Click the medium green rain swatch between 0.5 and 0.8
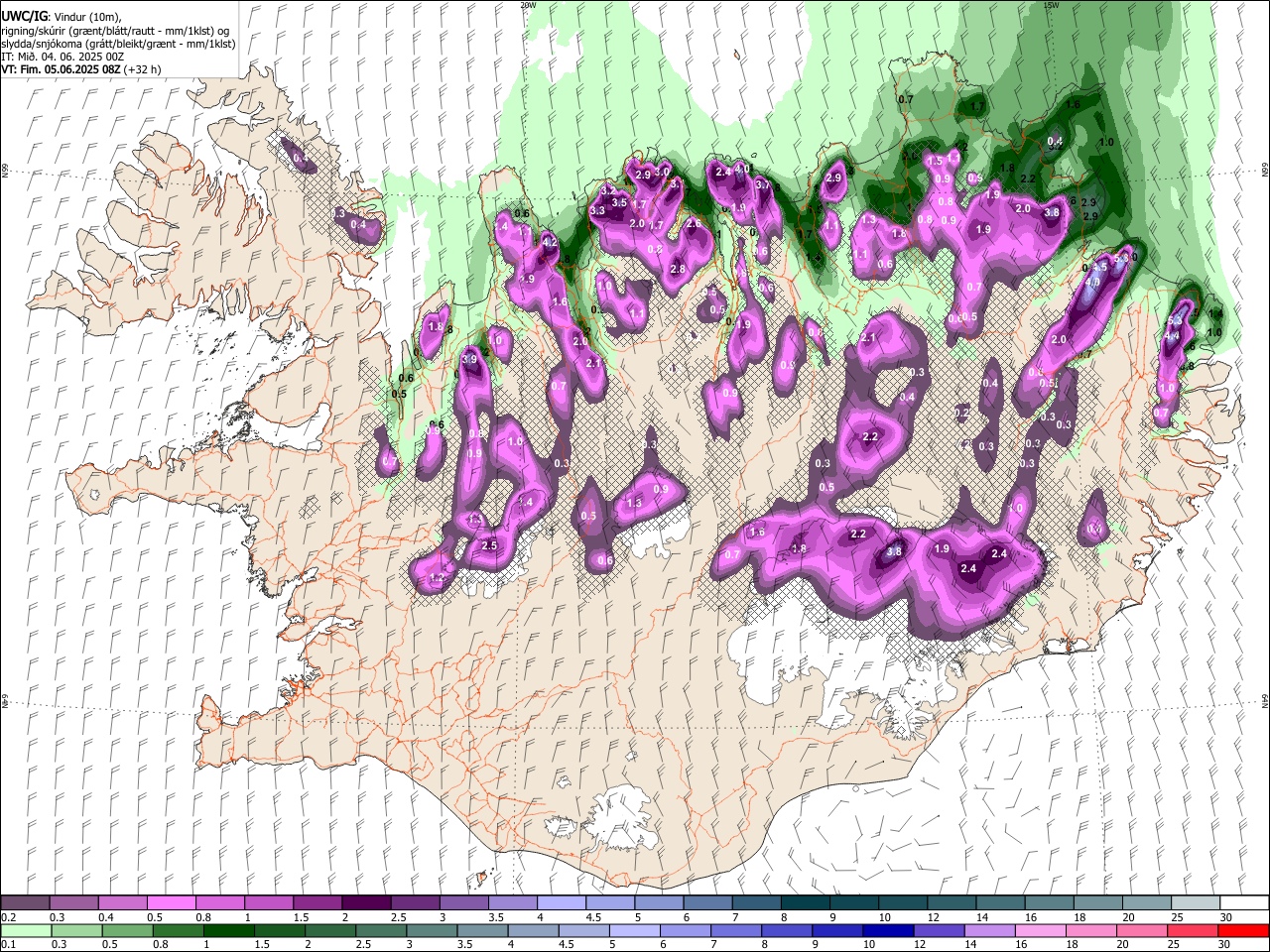This screenshot has width=1270, height=952. pos(127,930)
